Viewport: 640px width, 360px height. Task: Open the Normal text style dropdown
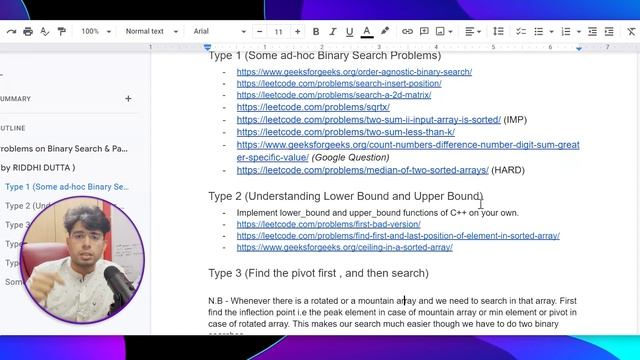click(151, 31)
